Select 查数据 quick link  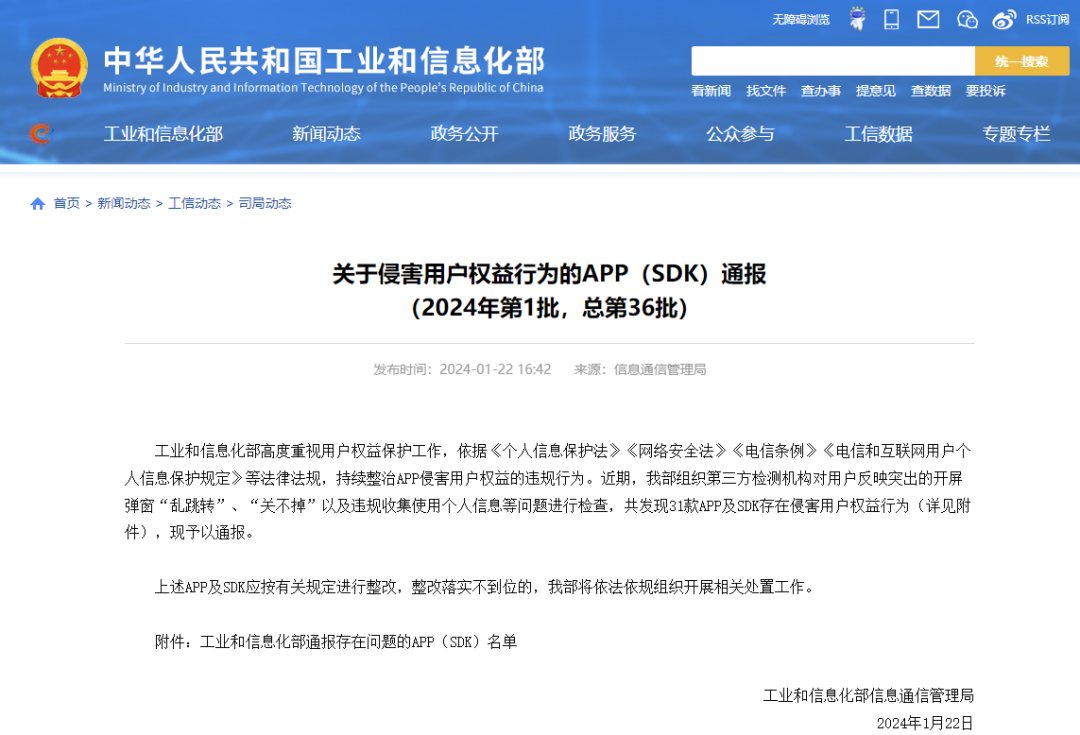931,91
